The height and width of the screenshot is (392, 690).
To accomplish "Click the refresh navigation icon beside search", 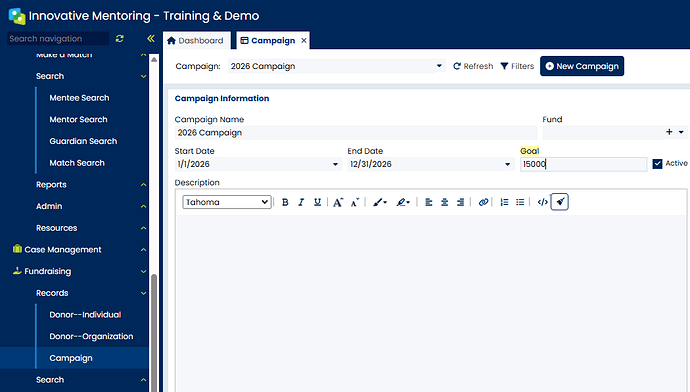I will tap(120, 39).
